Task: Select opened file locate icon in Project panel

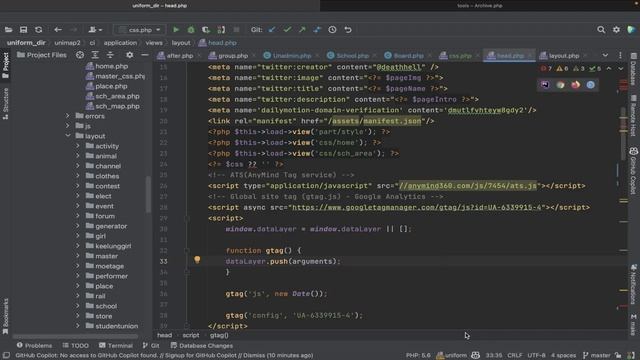Action: 80,55
